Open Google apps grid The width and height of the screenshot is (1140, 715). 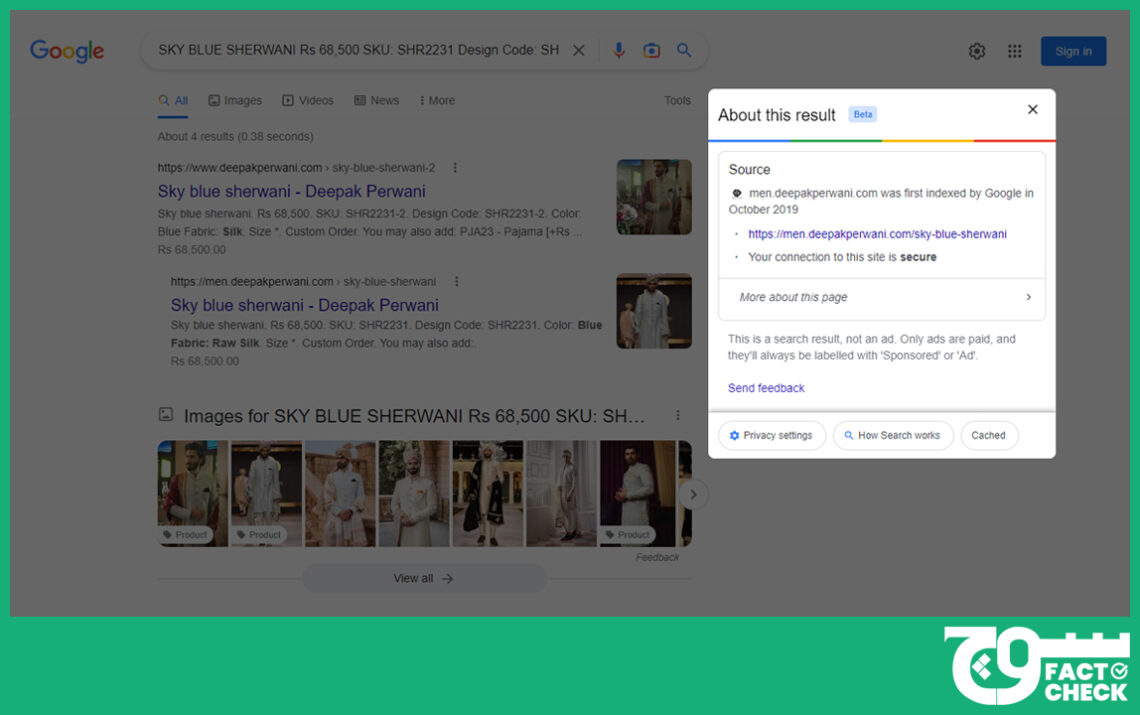[x=1014, y=51]
